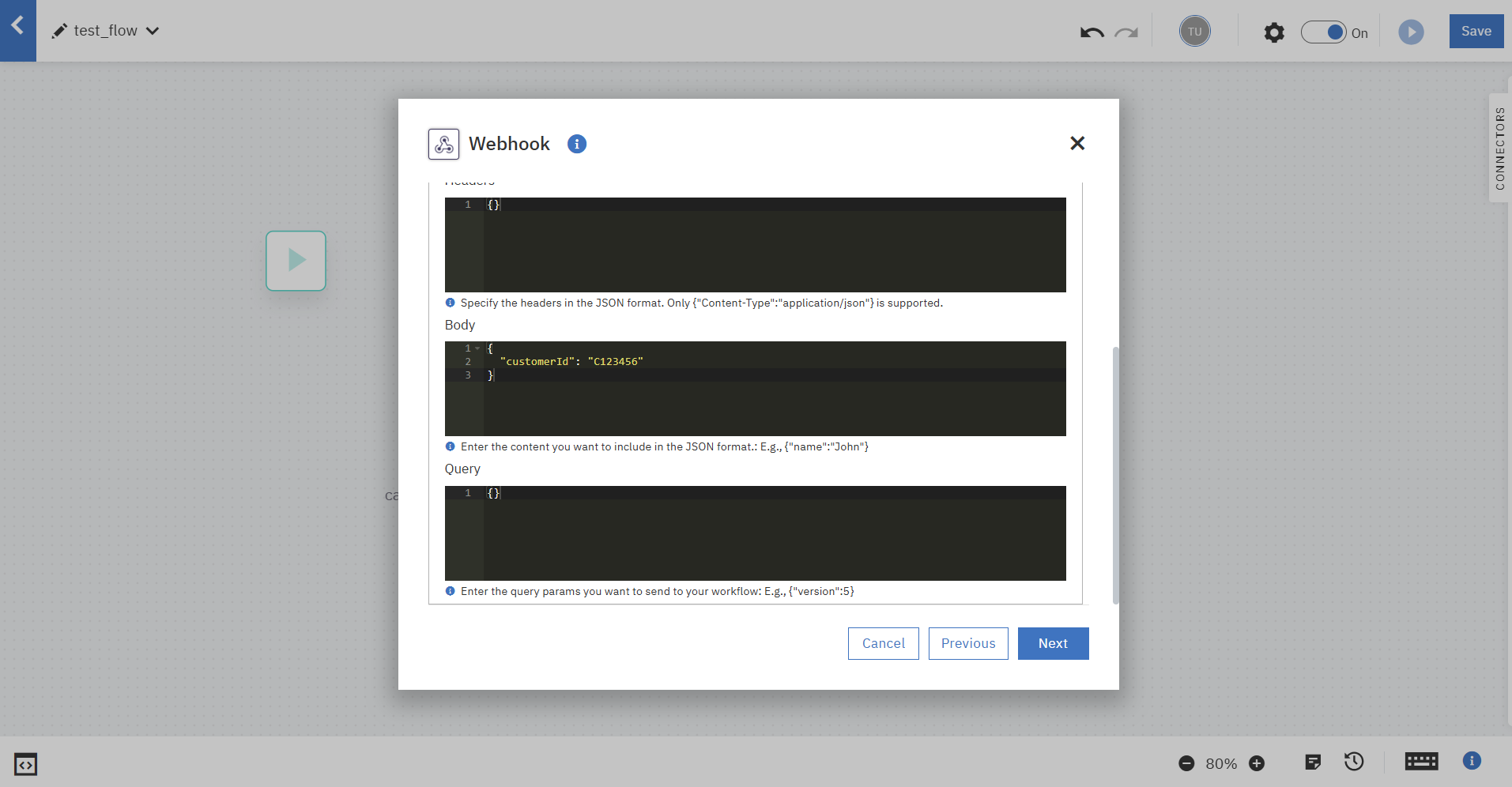
Task: Click the run workflow play button
Action: (1411, 32)
